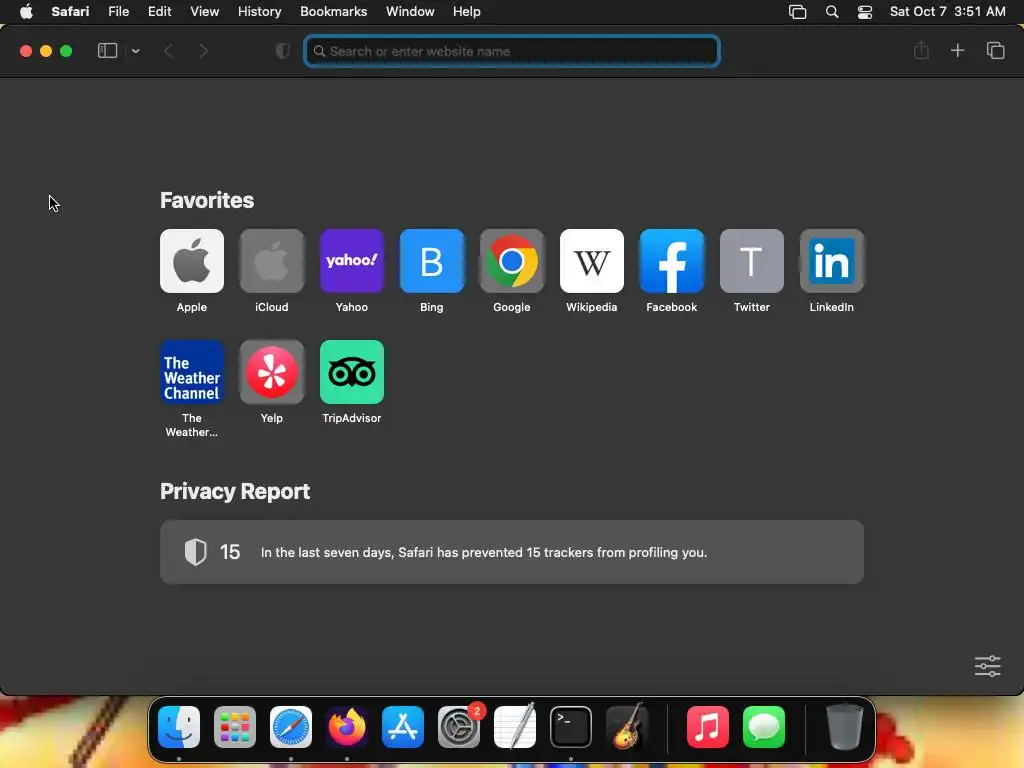Open start page customization settings
1024x768 pixels.
pyautogui.click(x=987, y=666)
